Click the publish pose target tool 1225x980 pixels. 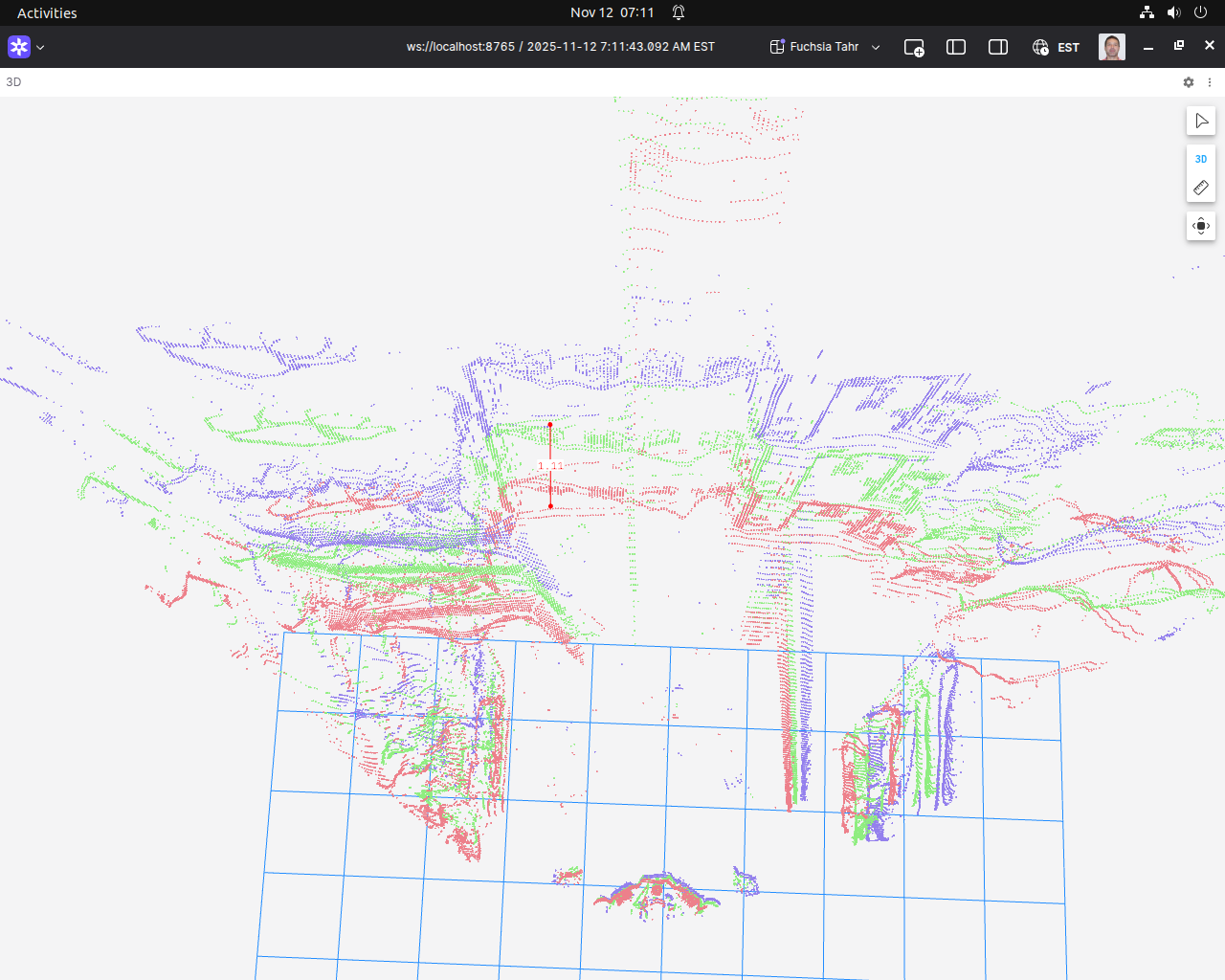point(1201,227)
